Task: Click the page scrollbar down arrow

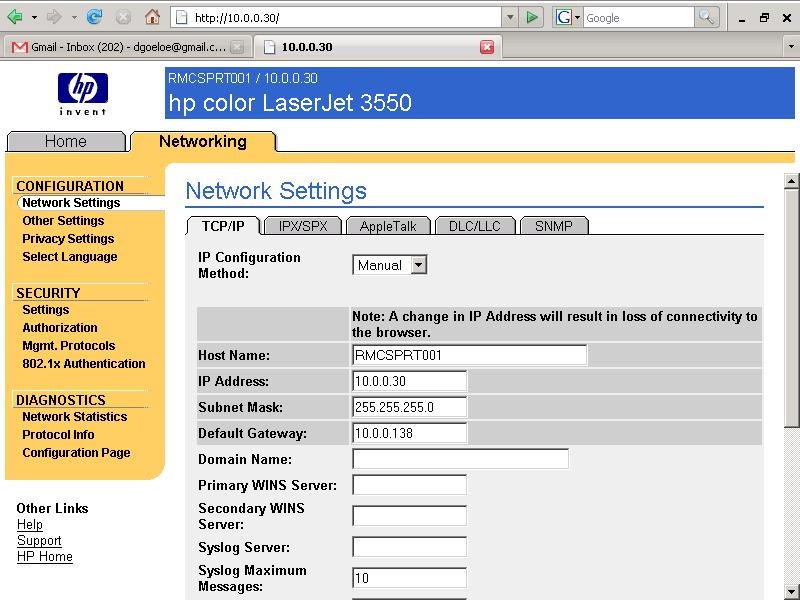Action: [791, 591]
